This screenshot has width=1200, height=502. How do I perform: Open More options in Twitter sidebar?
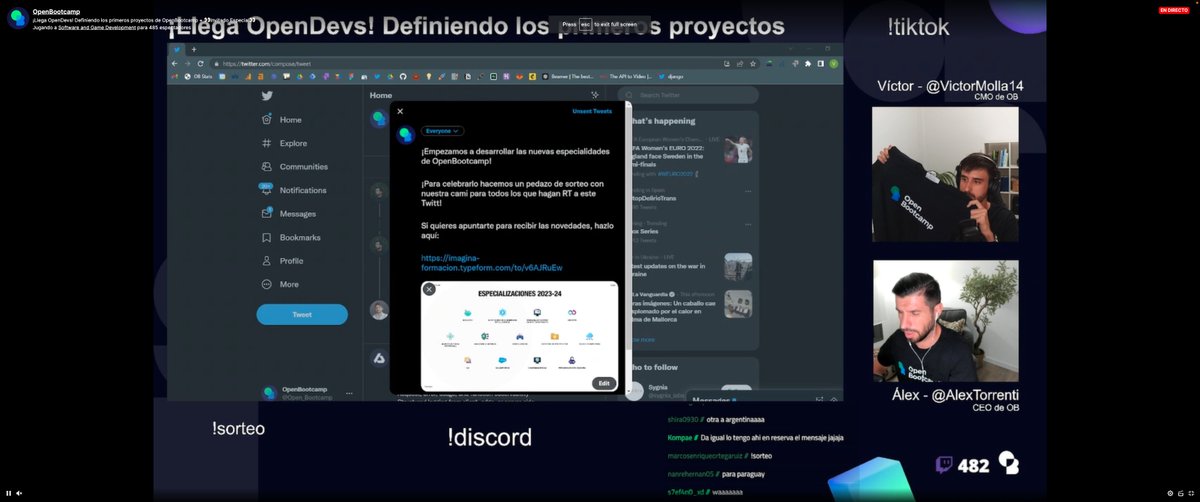280,284
